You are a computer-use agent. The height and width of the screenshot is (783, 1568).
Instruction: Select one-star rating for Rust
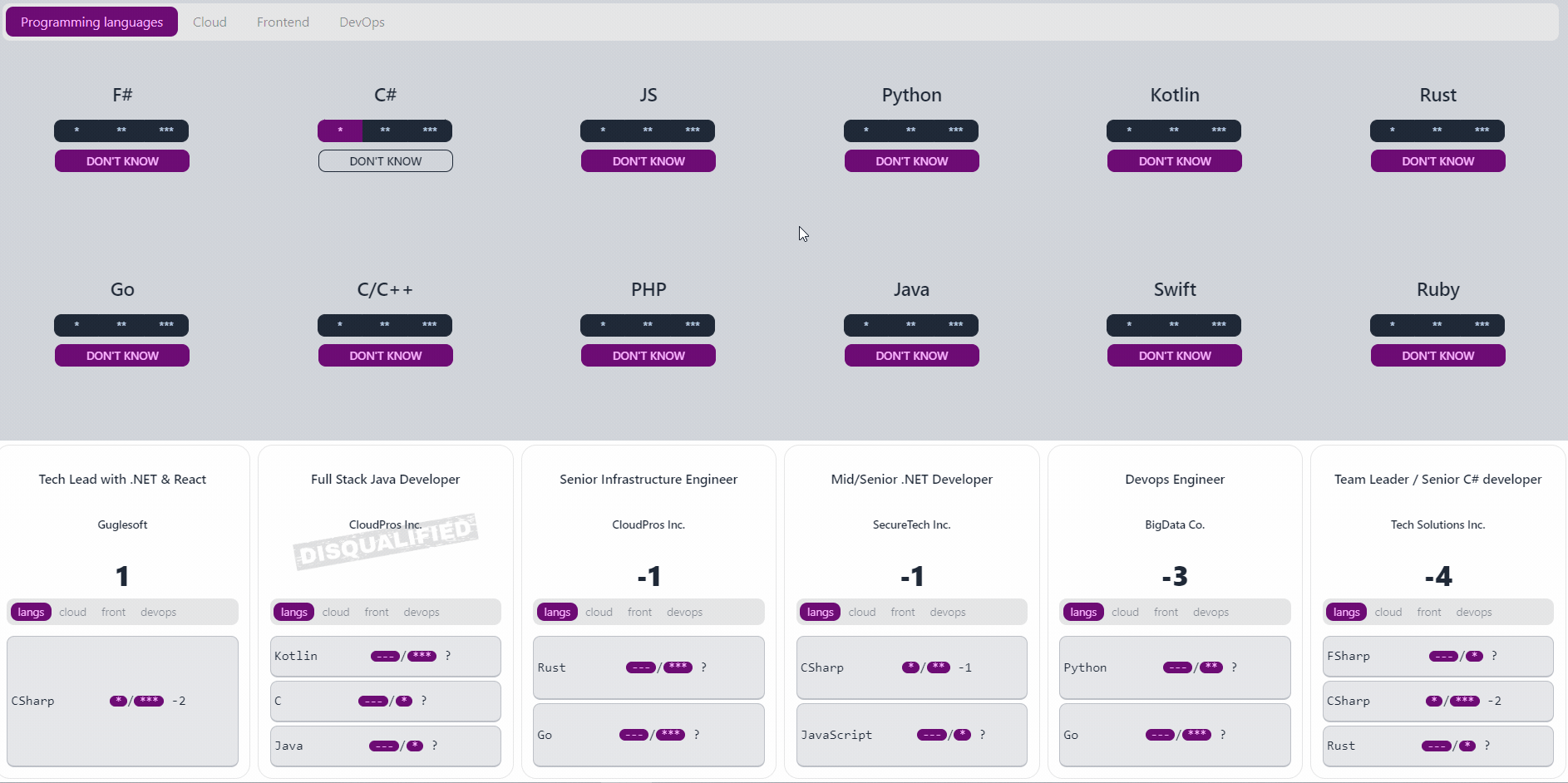point(1393,130)
